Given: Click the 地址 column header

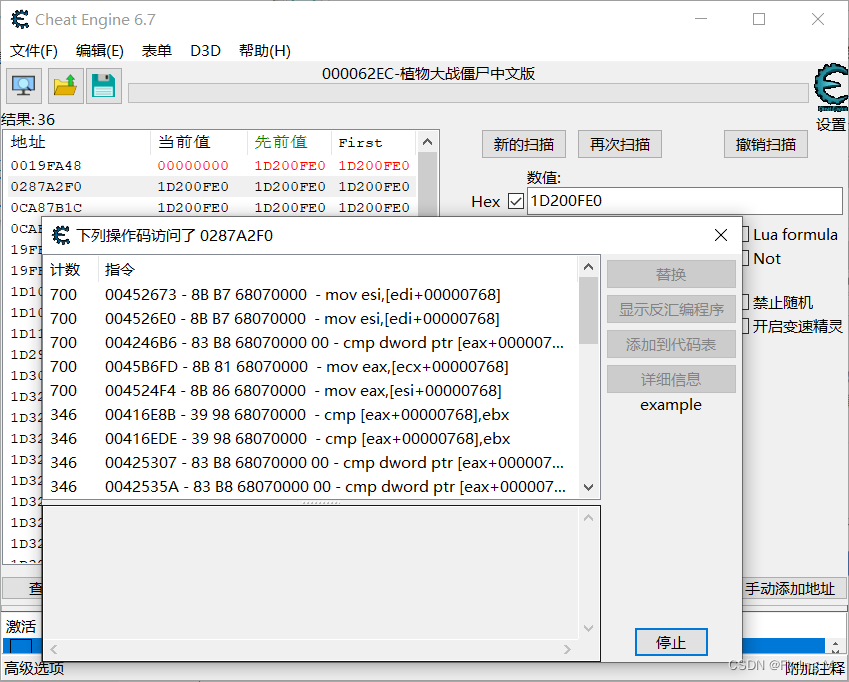Looking at the screenshot, I should 79,142.
